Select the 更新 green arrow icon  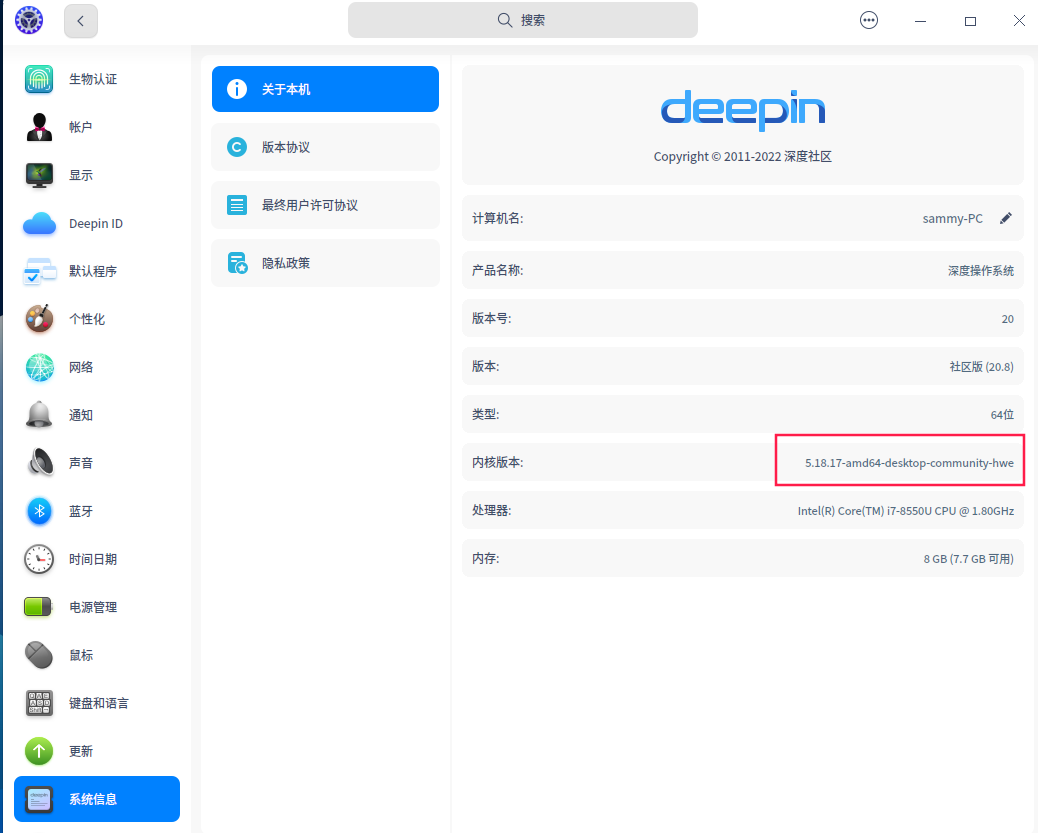pyautogui.click(x=39, y=752)
